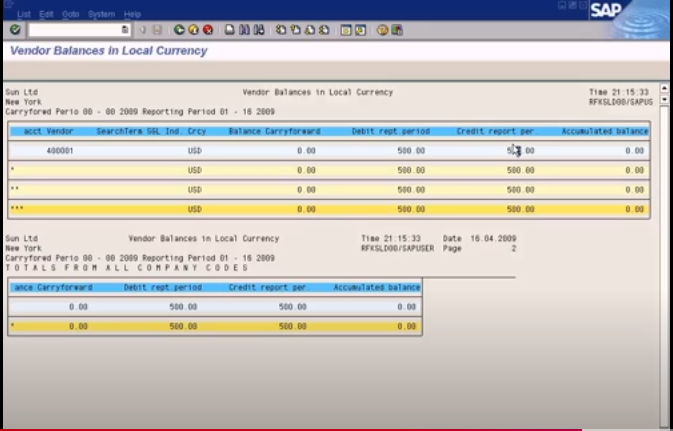
Task: Click the 'Date 16.04.2009' text
Action: (x=480, y=238)
